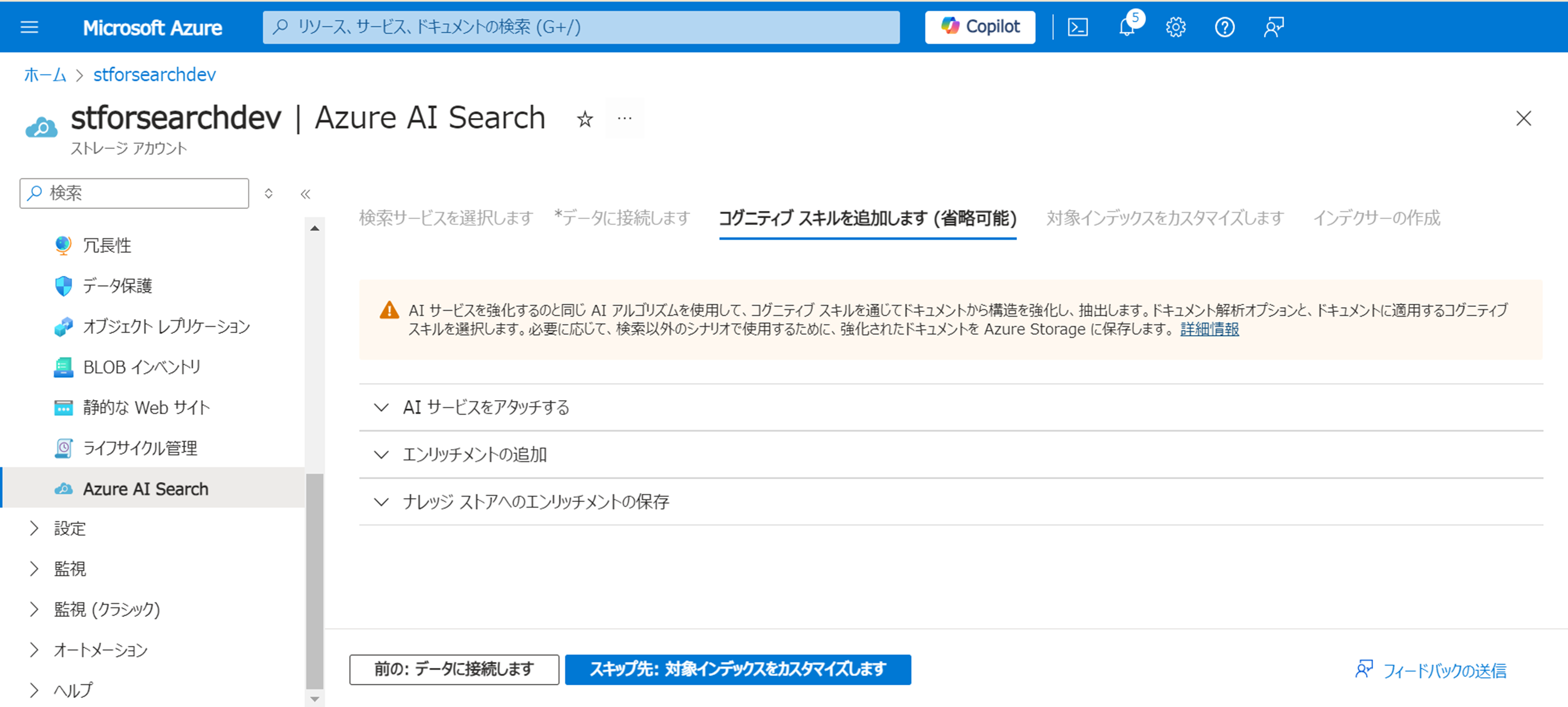Open the more options ellipsis menu
This screenshot has height=707, width=1568.
[625, 118]
